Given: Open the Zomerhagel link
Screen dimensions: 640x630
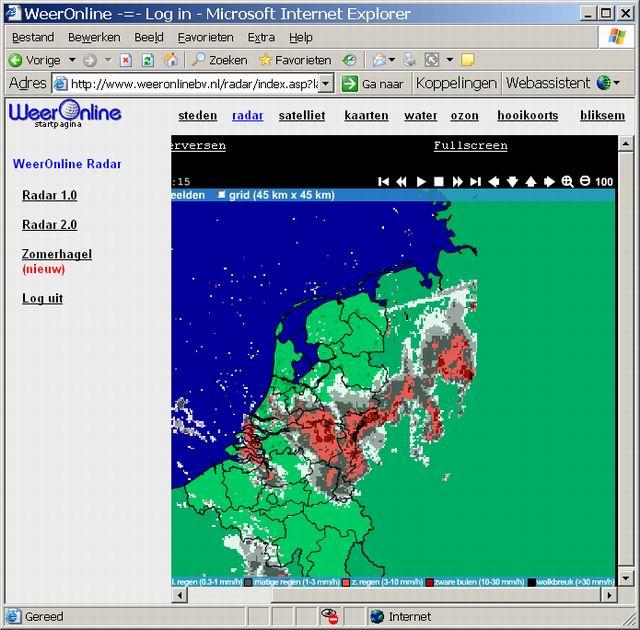Looking at the screenshot, I should [x=57, y=254].
